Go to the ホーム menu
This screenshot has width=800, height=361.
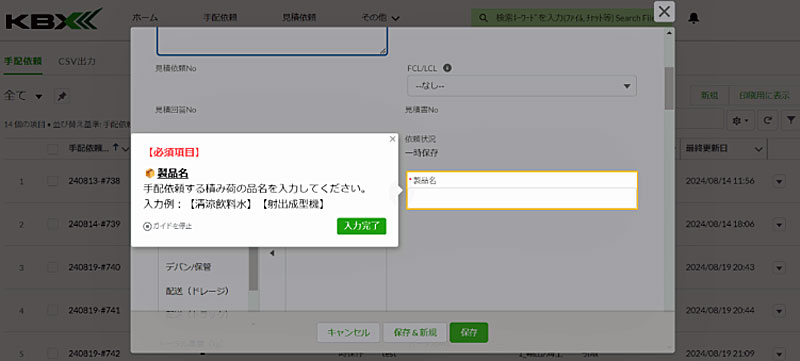pos(145,18)
